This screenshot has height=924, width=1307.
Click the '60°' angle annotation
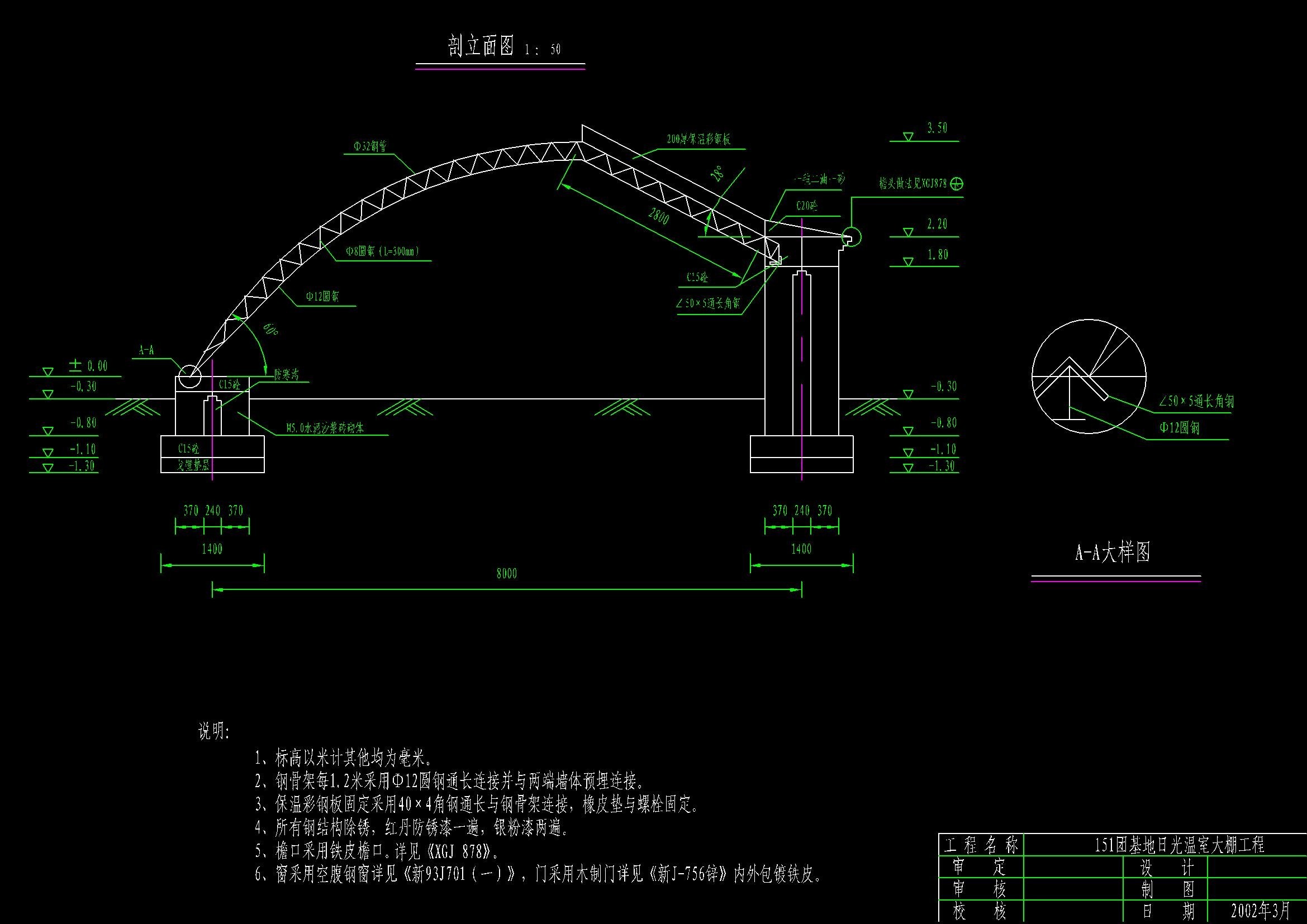click(271, 329)
